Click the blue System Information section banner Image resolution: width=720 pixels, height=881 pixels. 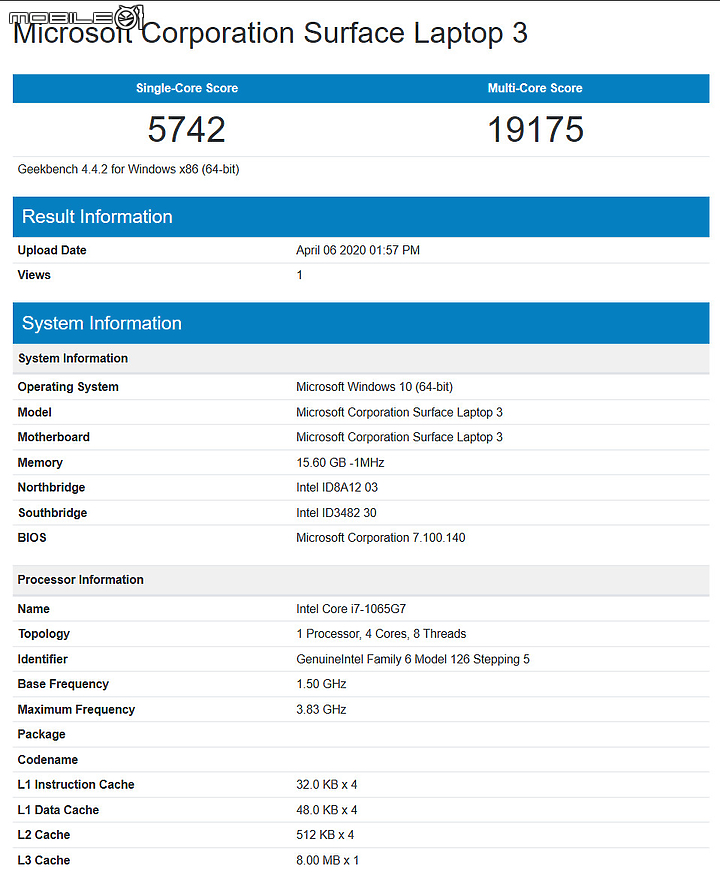[x=361, y=323]
